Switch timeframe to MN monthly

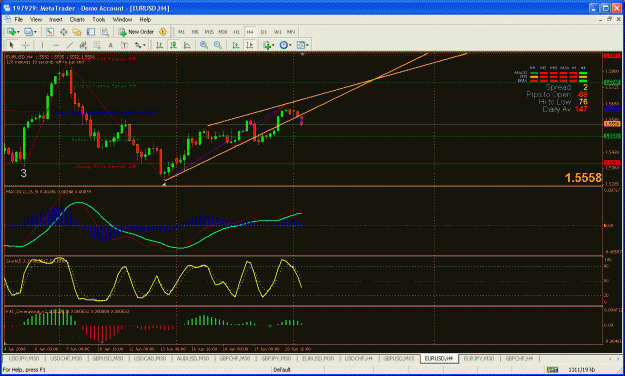pos(291,32)
